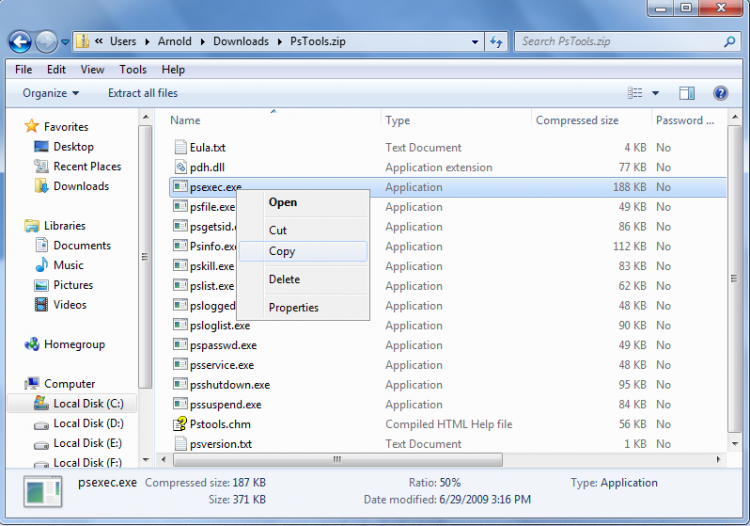This screenshot has width=750, height=526.
Task: Click the Downloads breadcrumb in address bar
Action: click(x=241, y=42)
